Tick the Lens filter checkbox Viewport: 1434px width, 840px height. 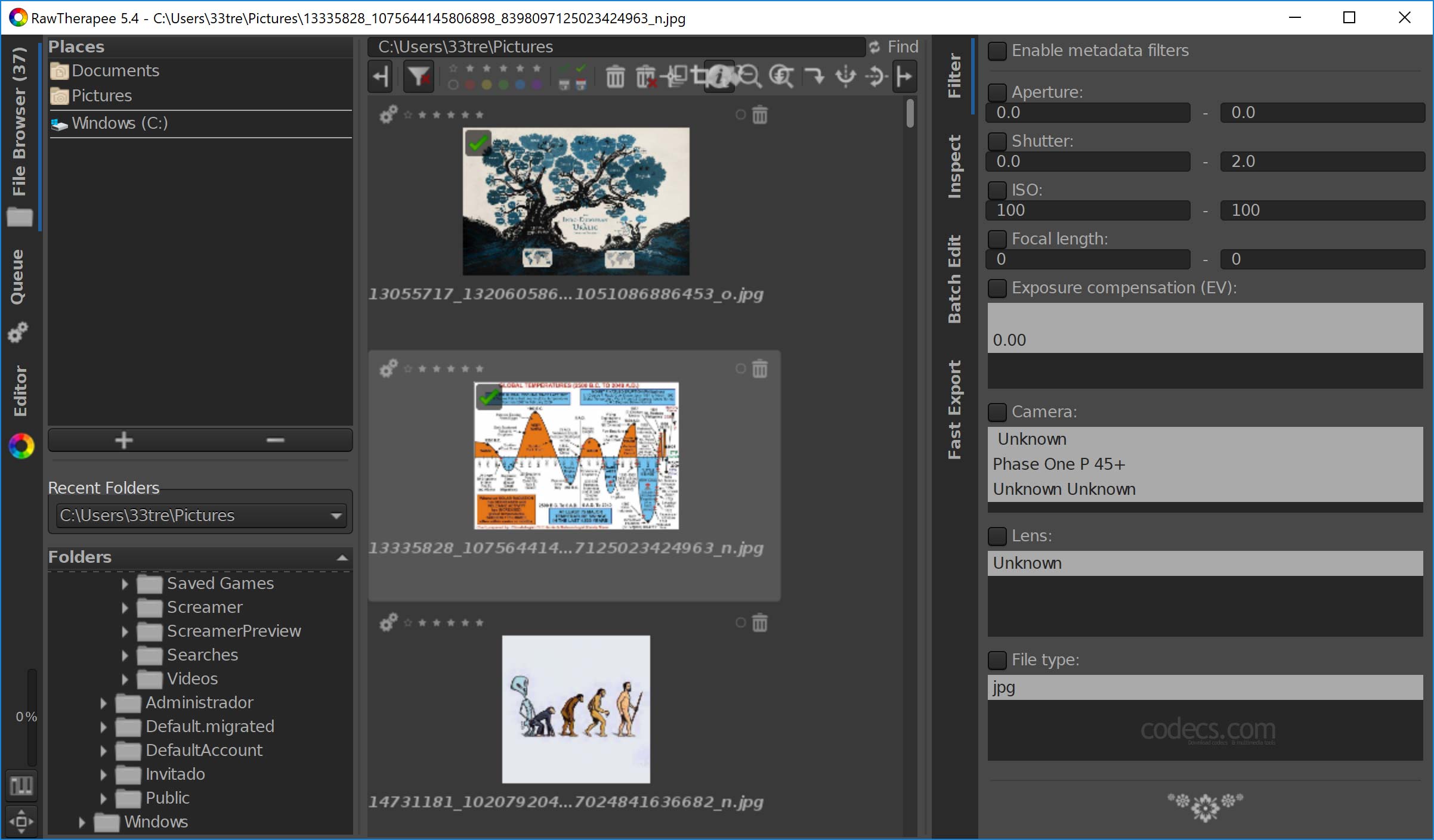point(997,536)
